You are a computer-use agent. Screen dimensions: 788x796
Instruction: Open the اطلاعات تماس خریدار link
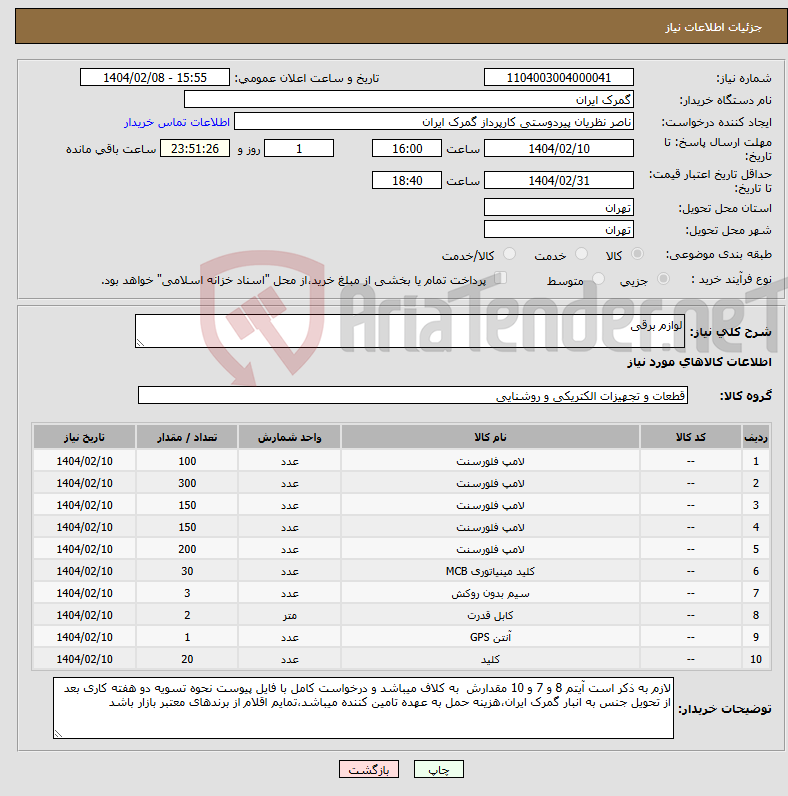click(177, 122)
